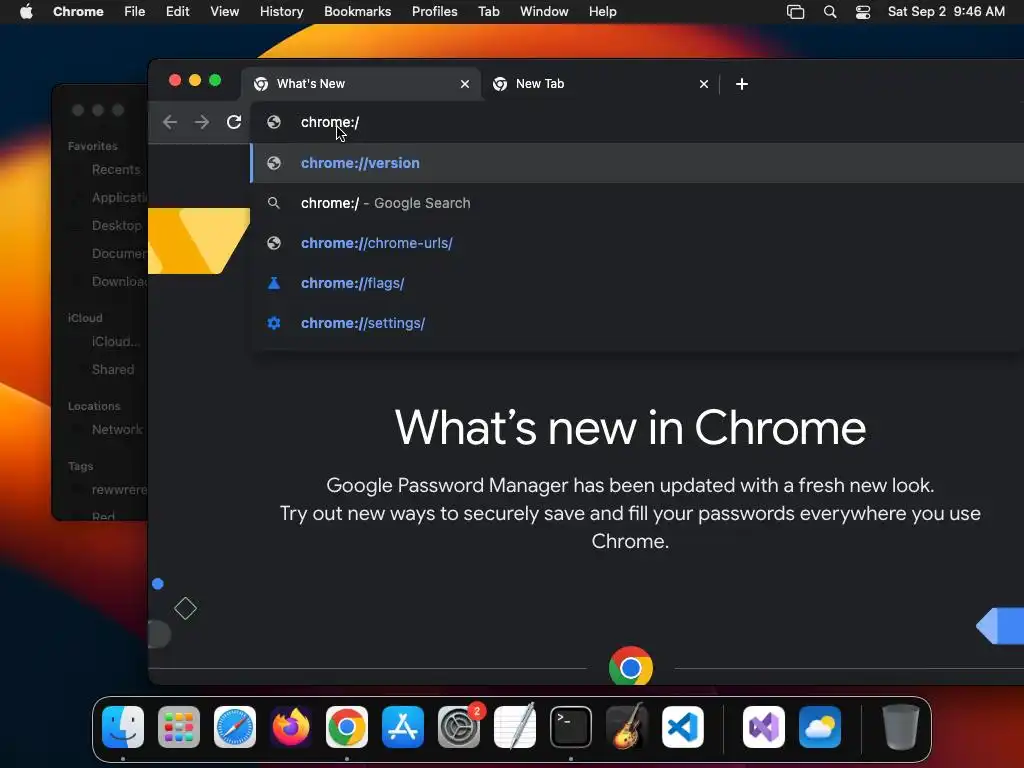Screen dimensions: 1024x768
Task: Open Spotlight search in the menu bar
Action: (x=830, y=12)
